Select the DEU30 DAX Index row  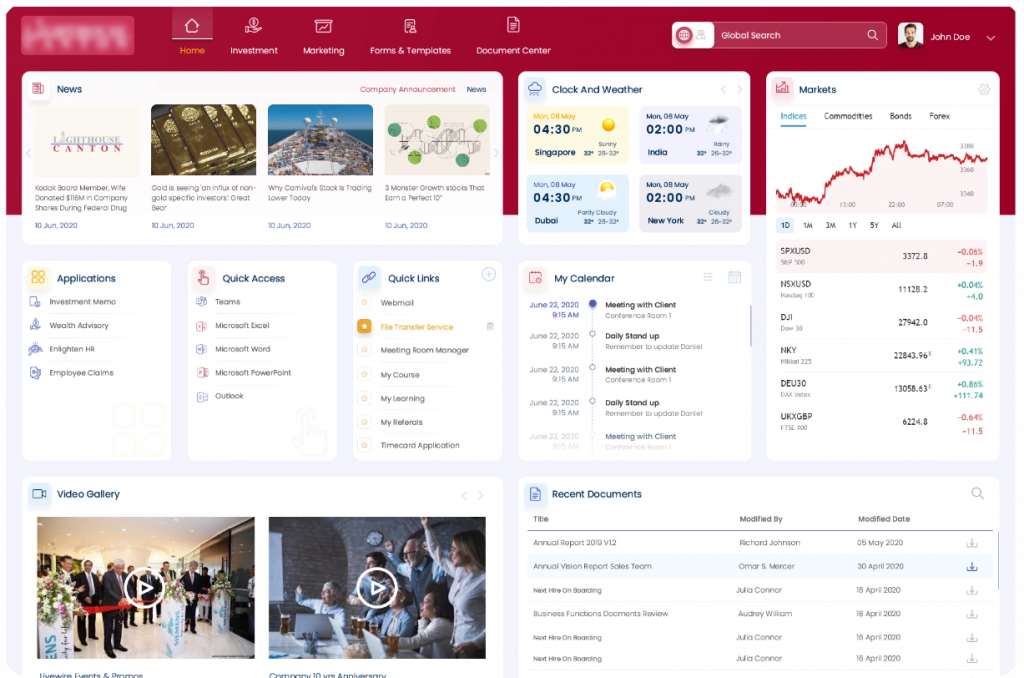click(882, 389)
